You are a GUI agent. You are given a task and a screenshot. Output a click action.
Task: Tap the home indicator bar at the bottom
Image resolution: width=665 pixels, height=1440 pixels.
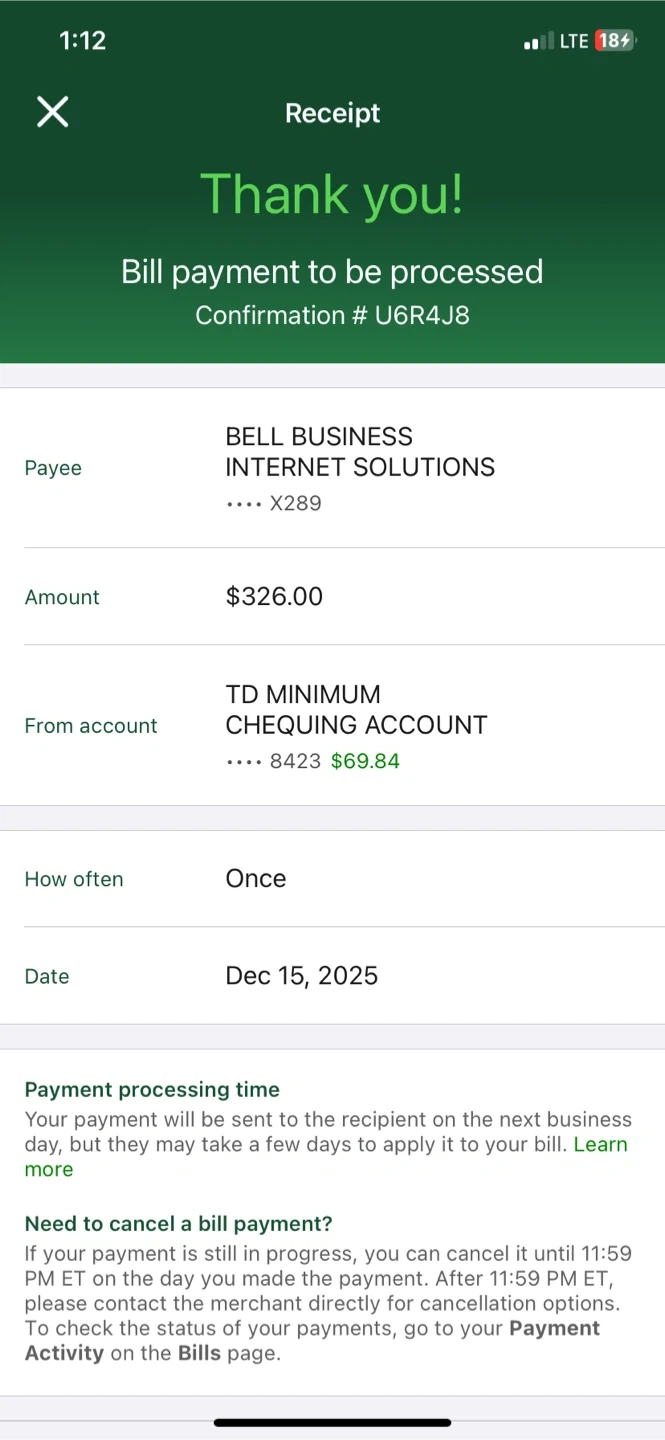tap(332, 1422)
